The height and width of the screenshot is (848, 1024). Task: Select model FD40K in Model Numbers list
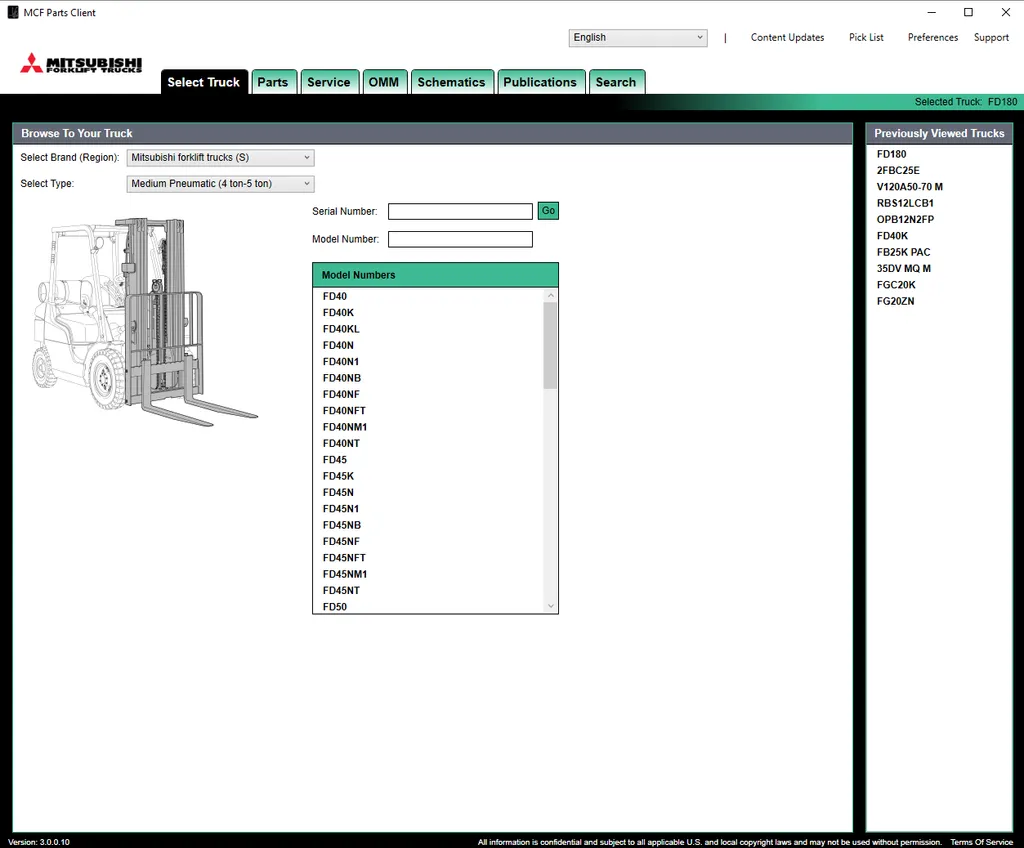click(x=338, y=313)
